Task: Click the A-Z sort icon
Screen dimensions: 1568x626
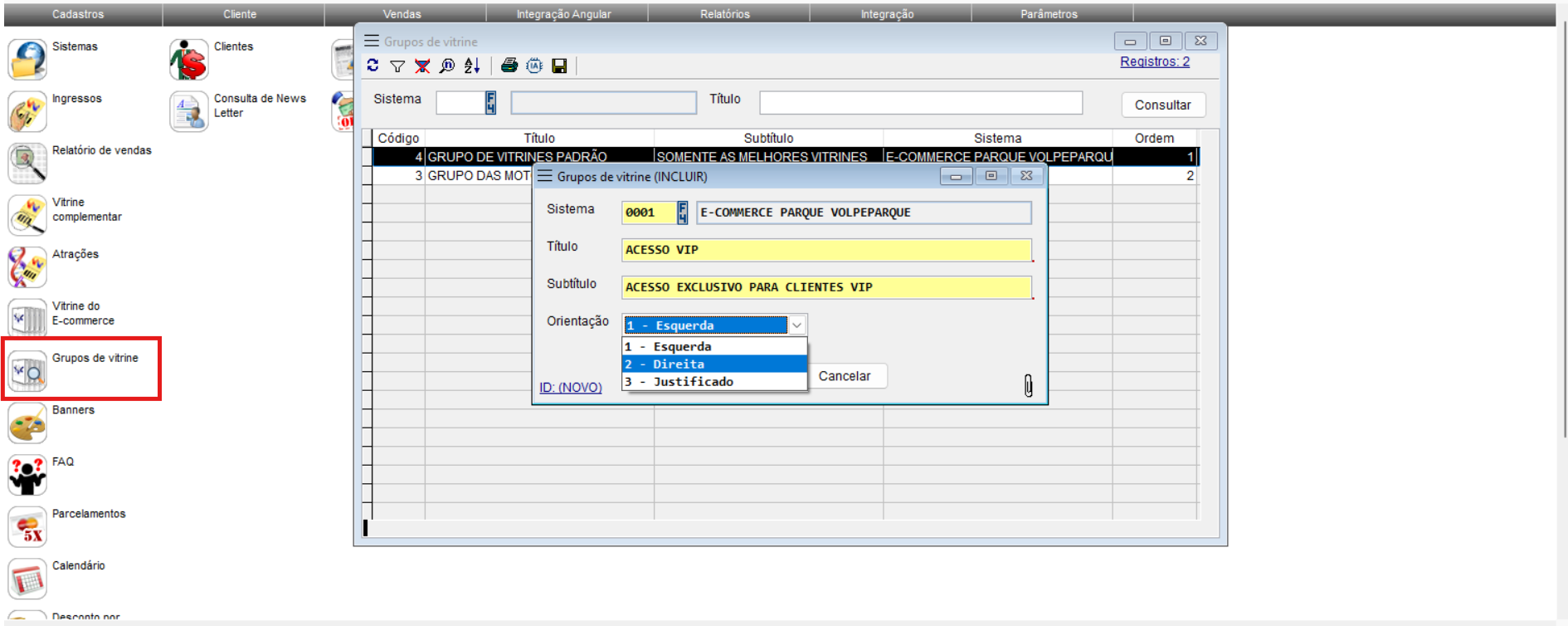Action: pyautogui.click(x=472, y=66)
